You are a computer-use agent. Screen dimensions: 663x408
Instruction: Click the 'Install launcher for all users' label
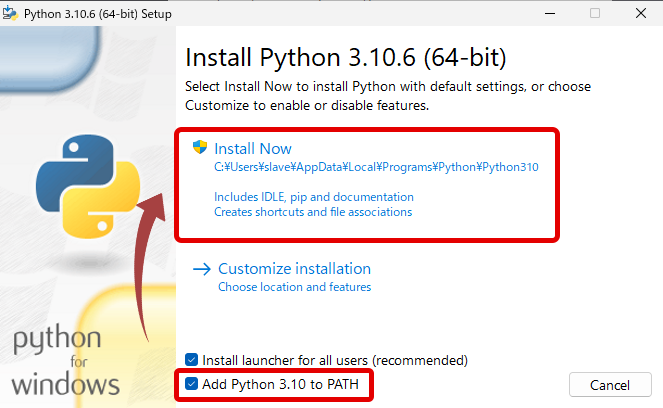coord(335,360)
